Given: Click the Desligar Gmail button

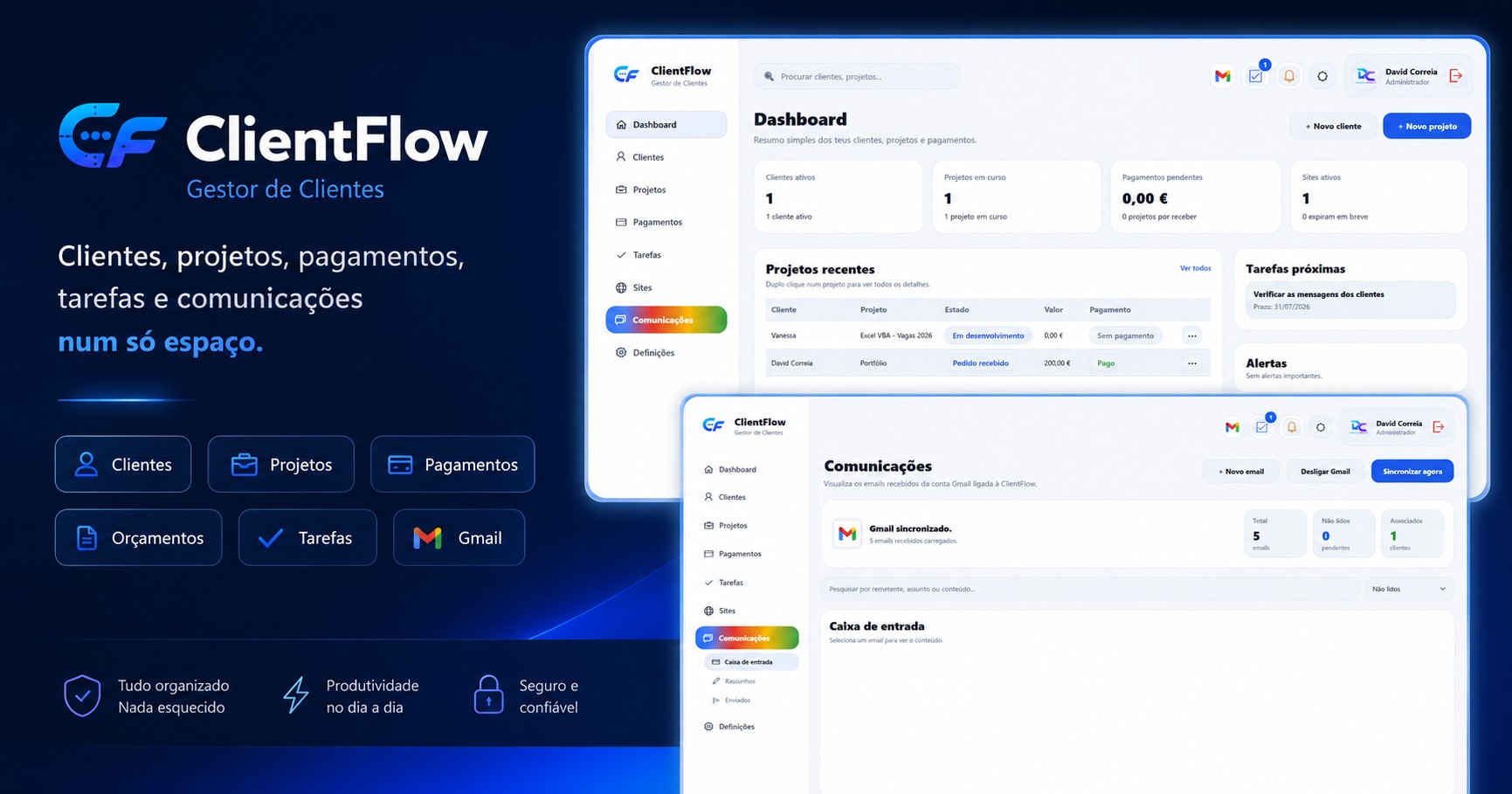Looking at the screenshot, I should click(x=1325, y=472).
